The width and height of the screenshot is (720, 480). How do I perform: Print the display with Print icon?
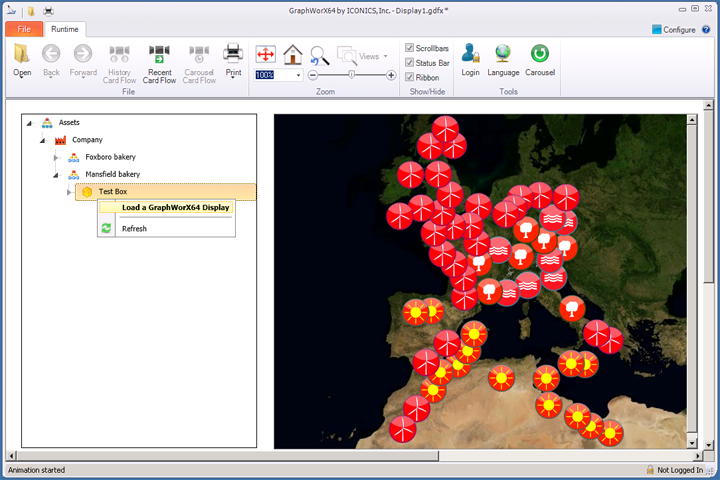[233, 54]
